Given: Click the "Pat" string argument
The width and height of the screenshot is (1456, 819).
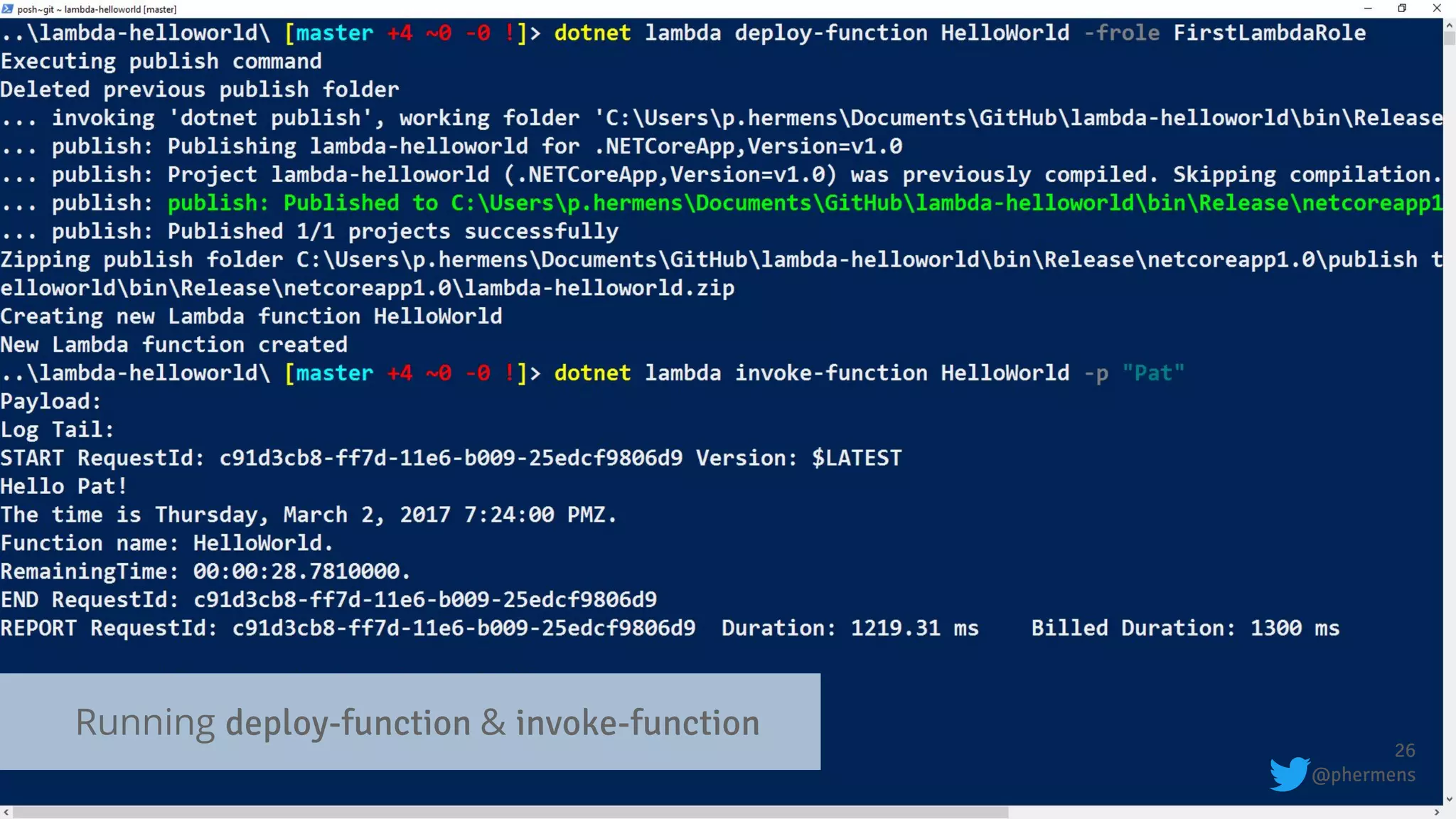Looking at the screenshot, I should tap(1153, 373).
